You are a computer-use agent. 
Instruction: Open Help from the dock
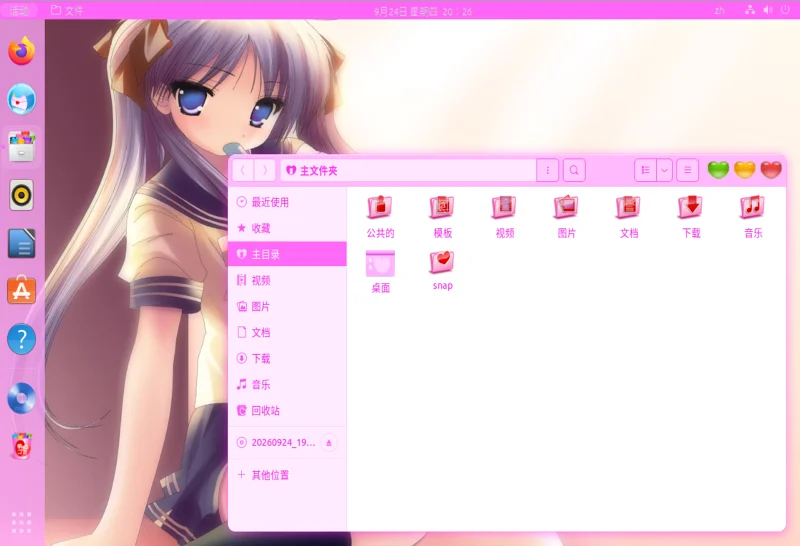coord(21,339)
